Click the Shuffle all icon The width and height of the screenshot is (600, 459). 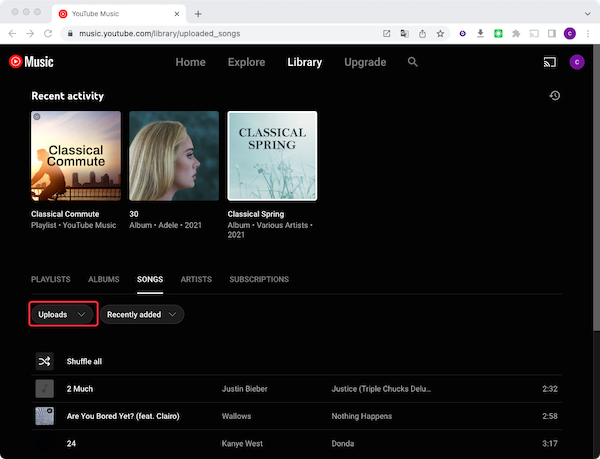[44, 361]
